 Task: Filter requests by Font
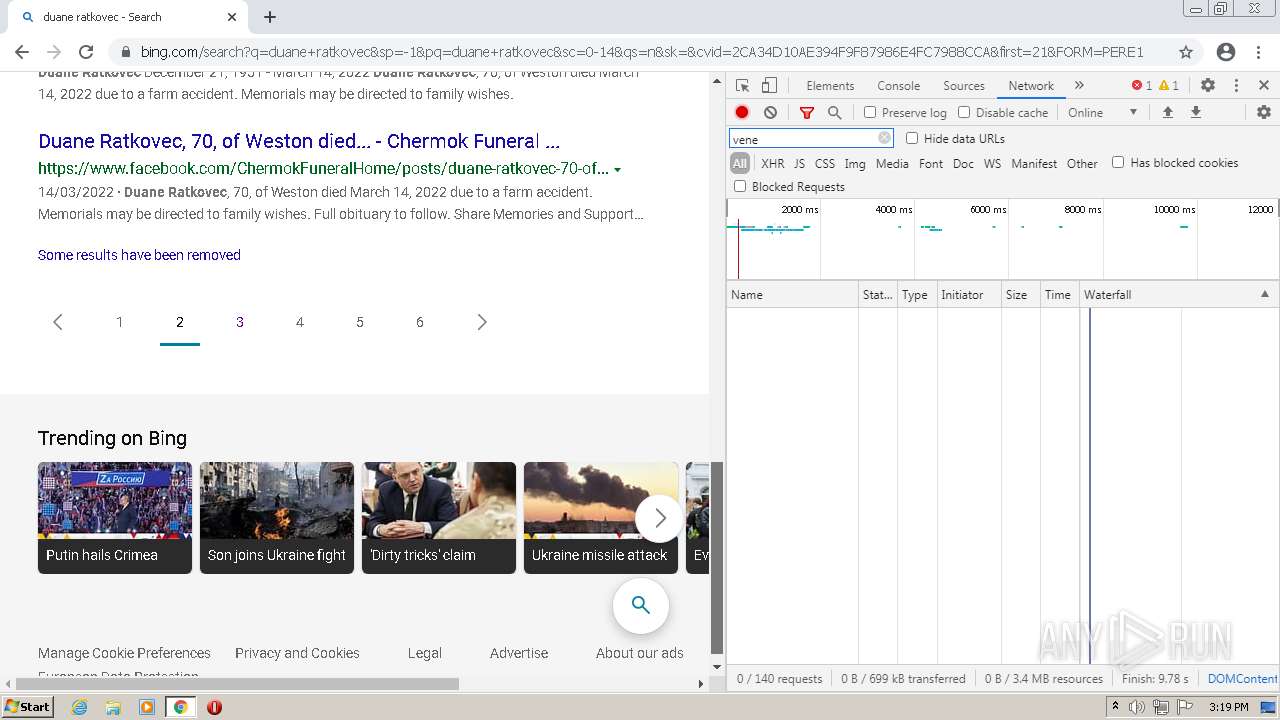click(x=931, y=163)
